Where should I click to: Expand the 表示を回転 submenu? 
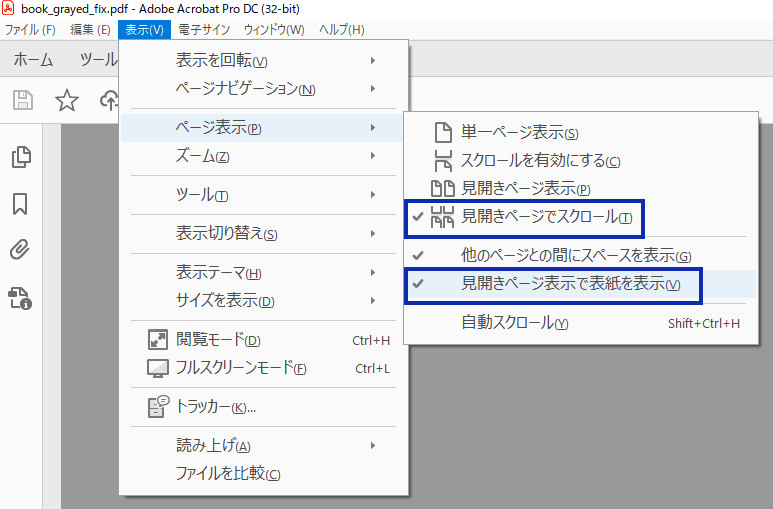pyautogui.click(x=264, y=60)
